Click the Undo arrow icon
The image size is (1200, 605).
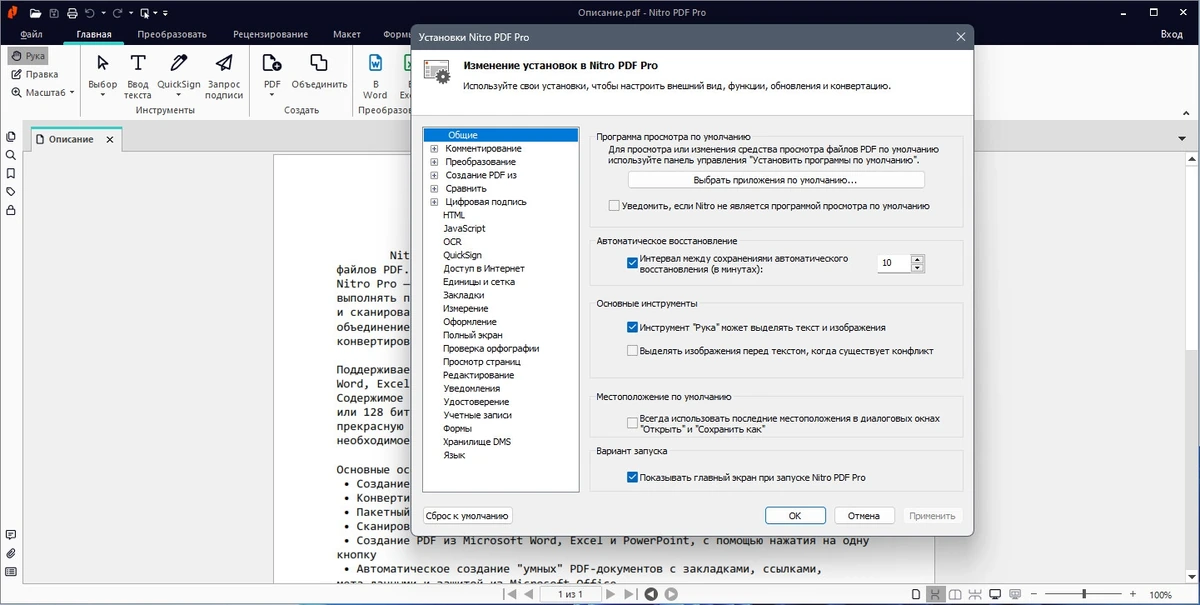pos(90,13)
